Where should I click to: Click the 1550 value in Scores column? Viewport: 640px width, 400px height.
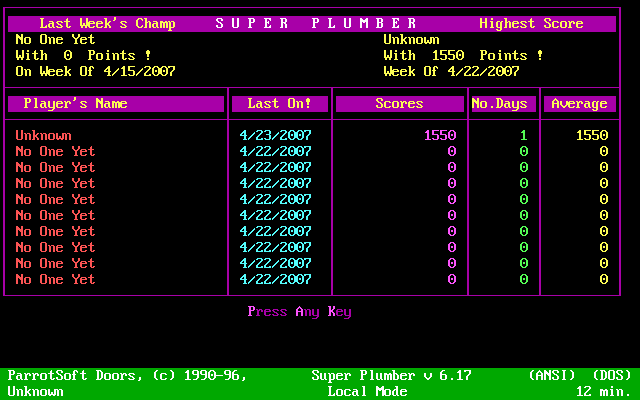[x=440, y=136]
